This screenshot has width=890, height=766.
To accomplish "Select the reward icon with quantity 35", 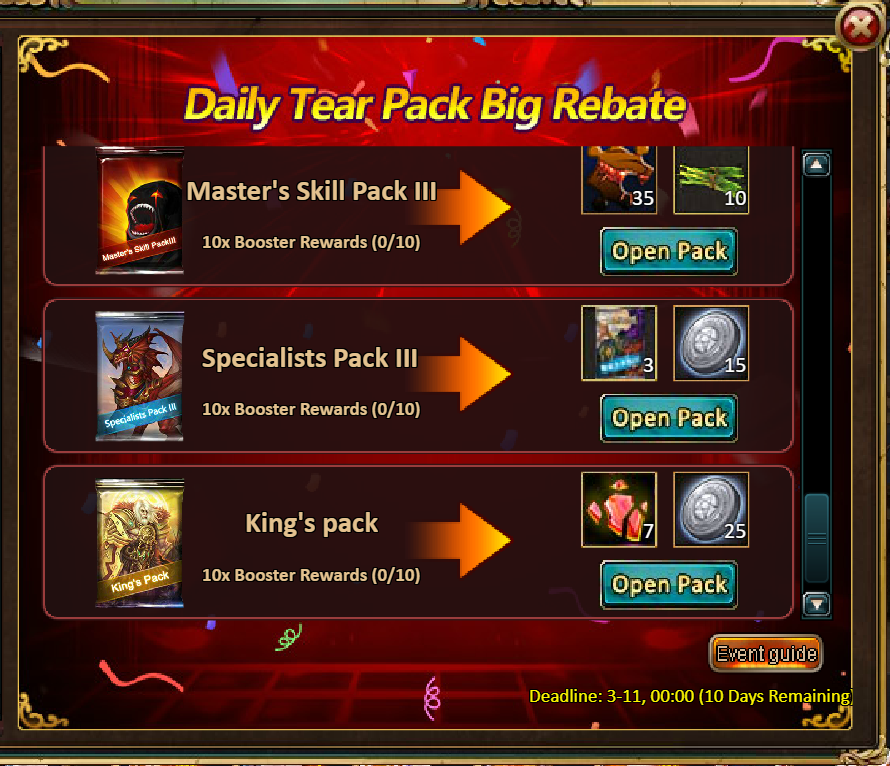I will (619, 180).
